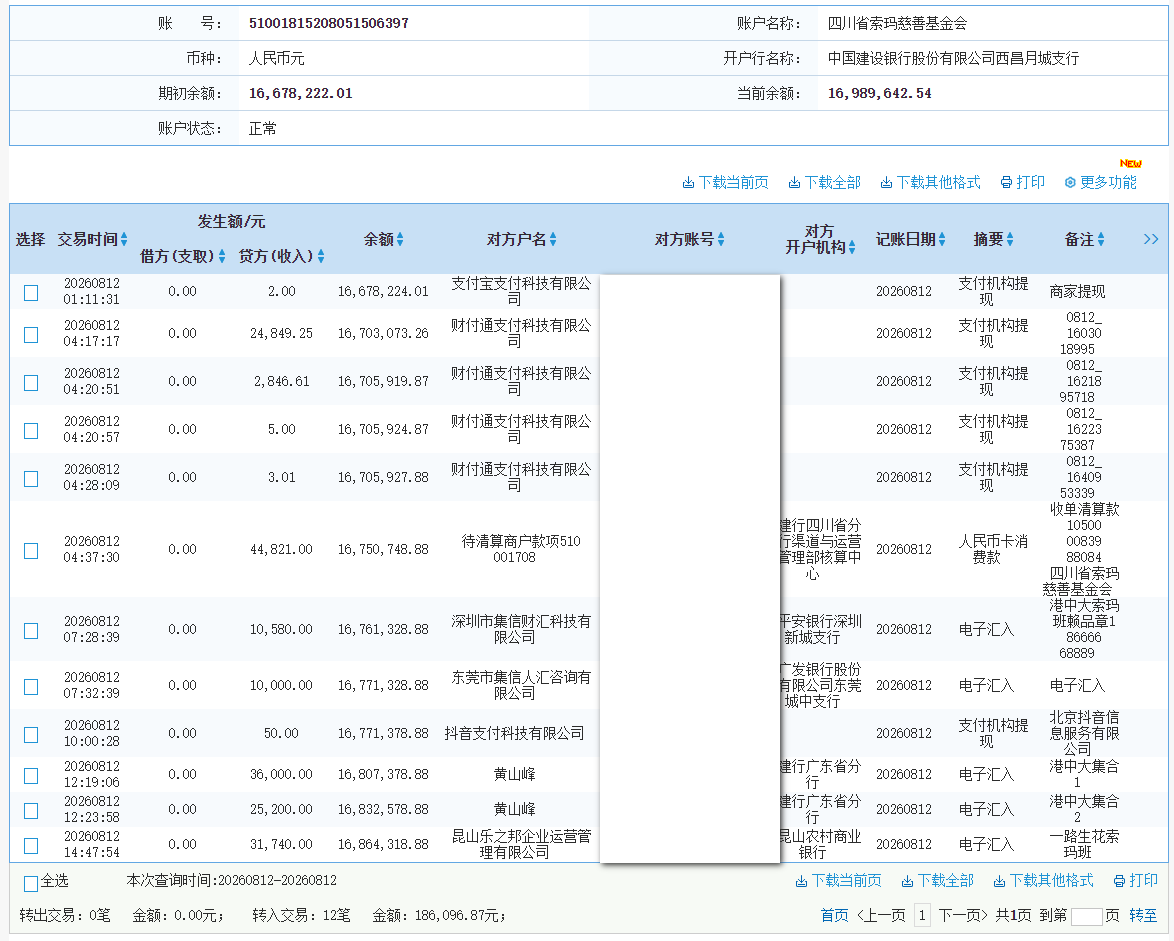Click the 一路生花索玛班 remark cell
1174x941 pixels.
coord(1083,844)
